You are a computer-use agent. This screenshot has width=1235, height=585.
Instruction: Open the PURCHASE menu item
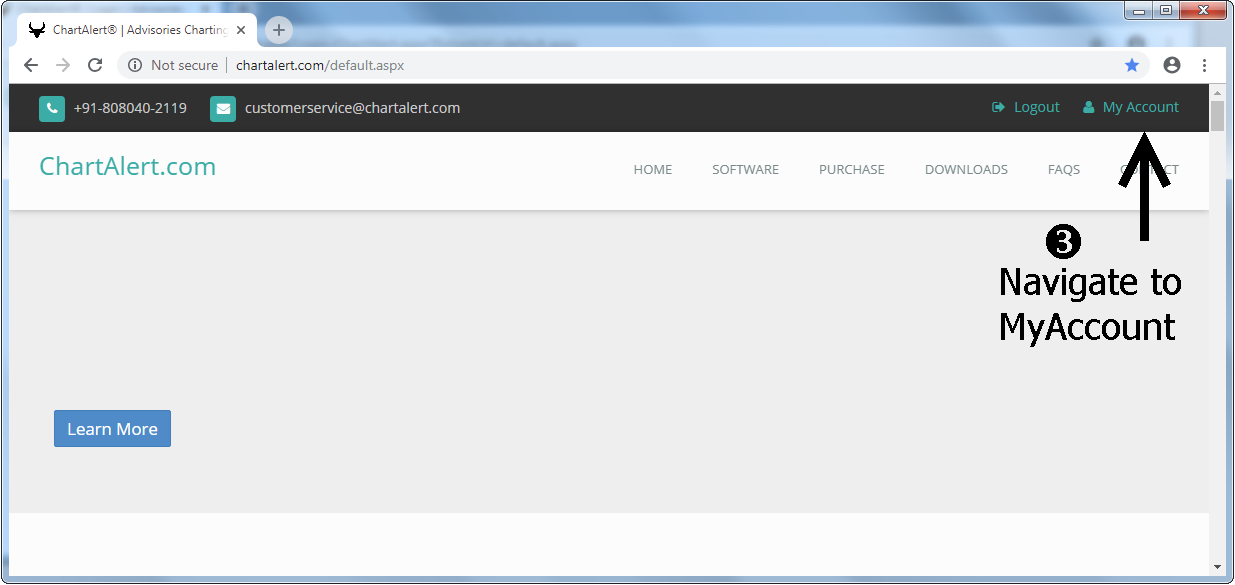coord(852,169)
